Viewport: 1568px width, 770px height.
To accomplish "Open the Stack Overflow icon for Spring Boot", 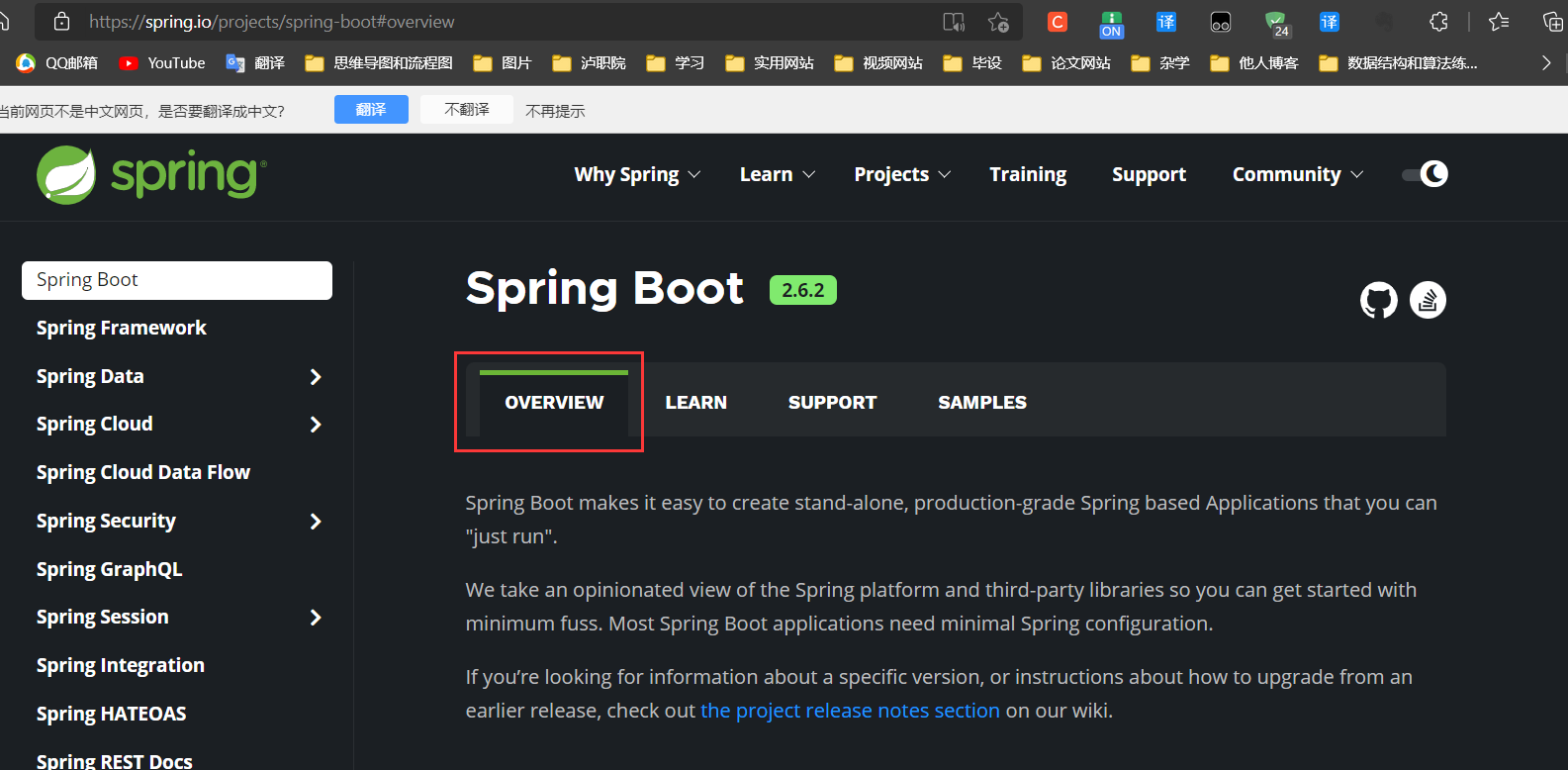I will click(x=1428, y=300).
